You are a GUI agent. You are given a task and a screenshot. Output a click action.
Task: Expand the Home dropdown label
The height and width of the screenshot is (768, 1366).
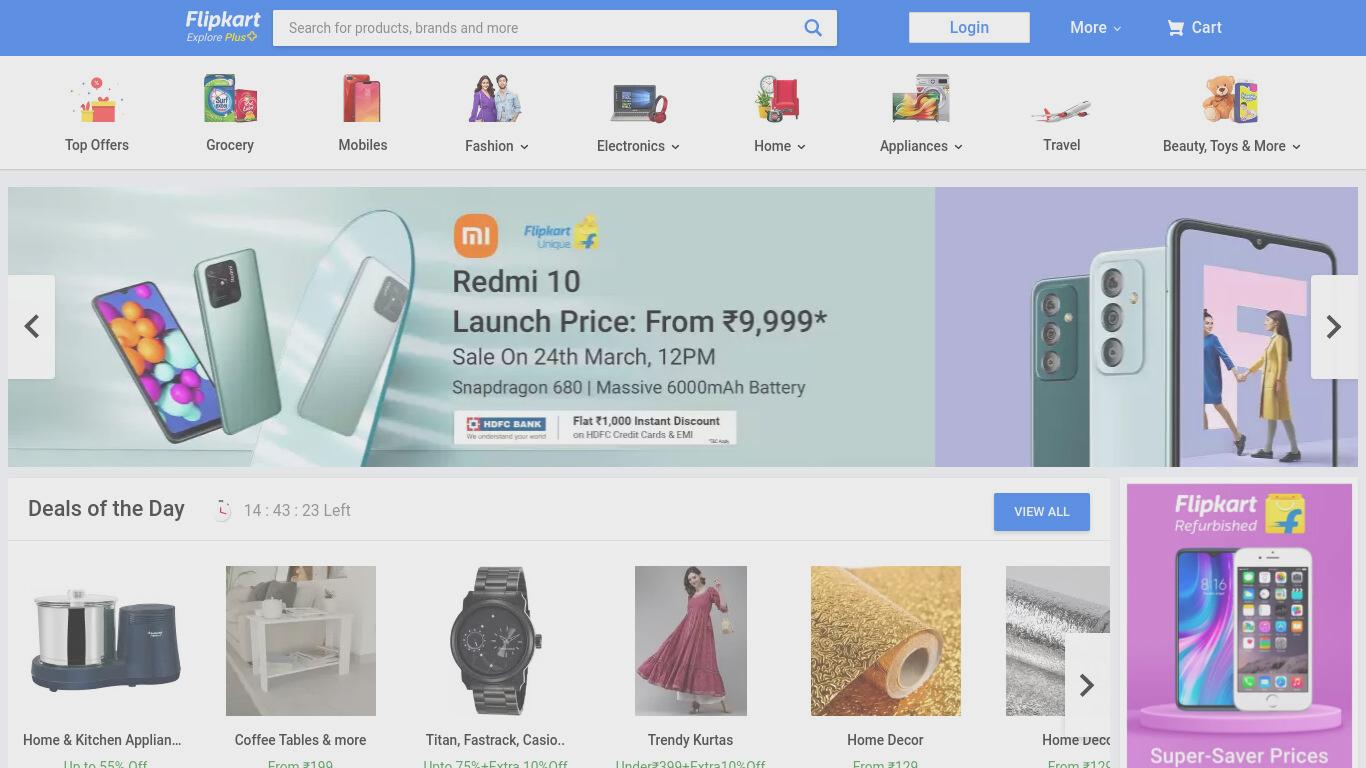[779, 146]
